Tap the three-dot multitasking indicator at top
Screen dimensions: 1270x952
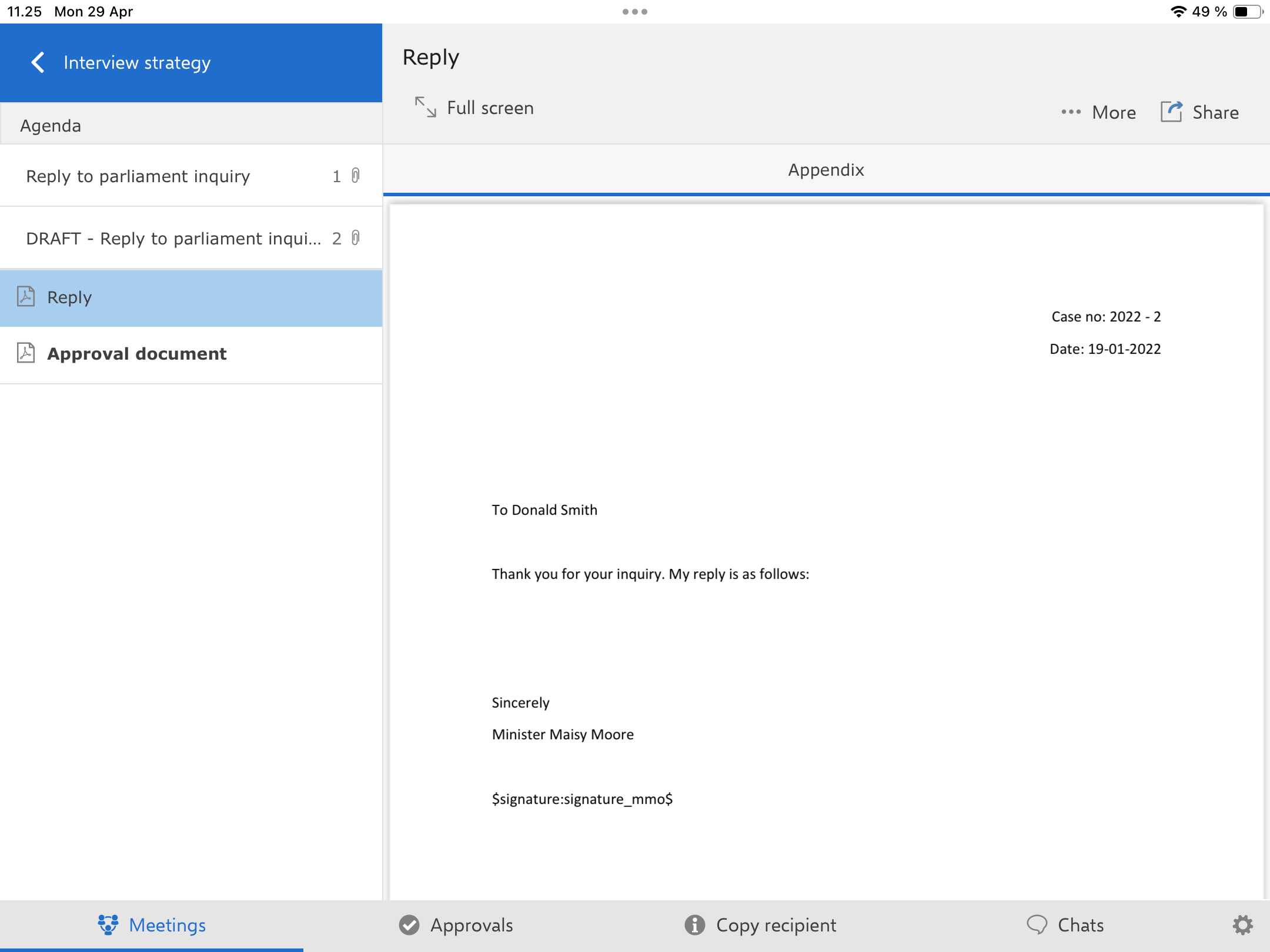click(x=634, y=12)
